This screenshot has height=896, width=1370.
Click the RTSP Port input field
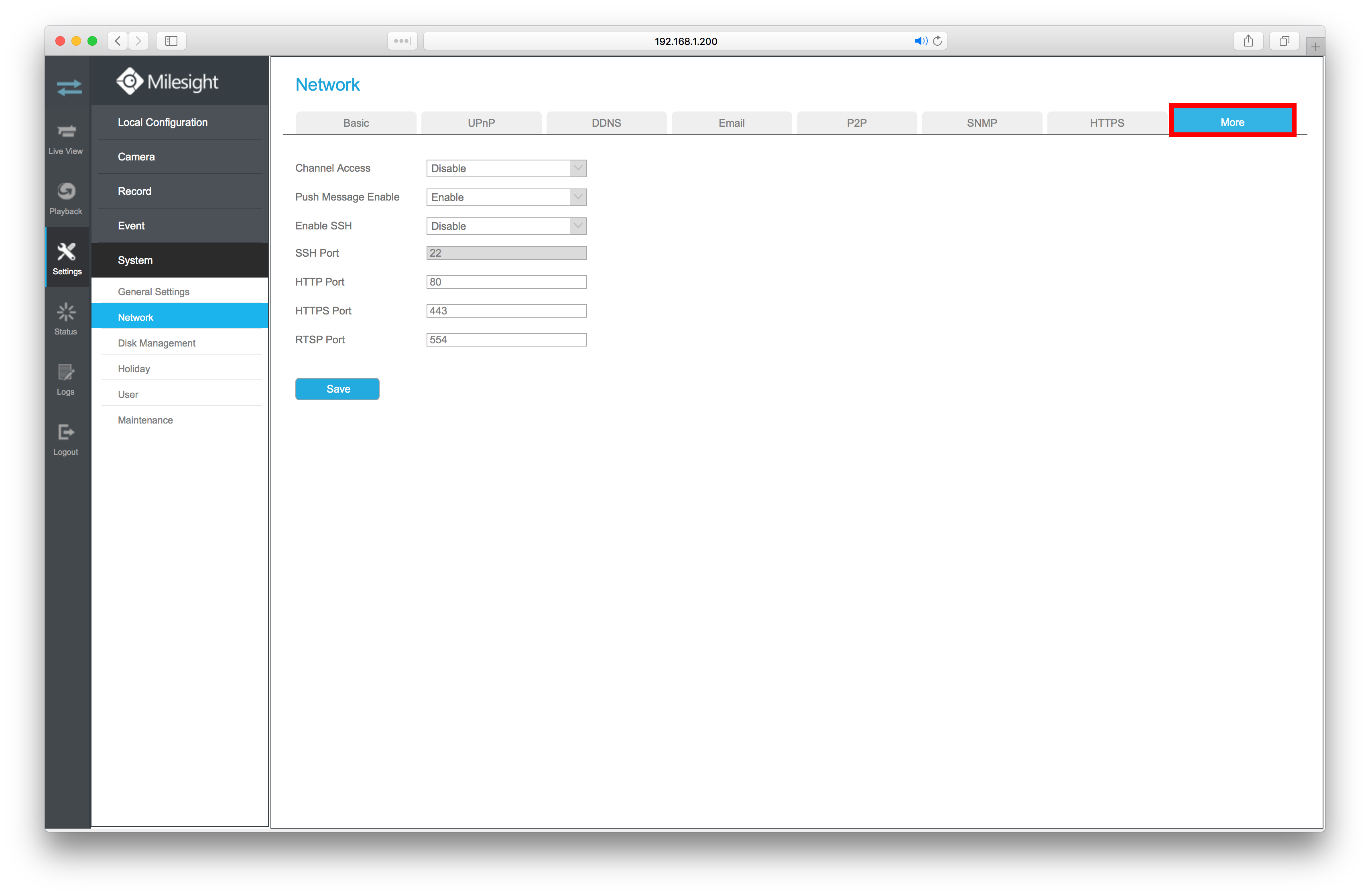click(x=506, y=340)
